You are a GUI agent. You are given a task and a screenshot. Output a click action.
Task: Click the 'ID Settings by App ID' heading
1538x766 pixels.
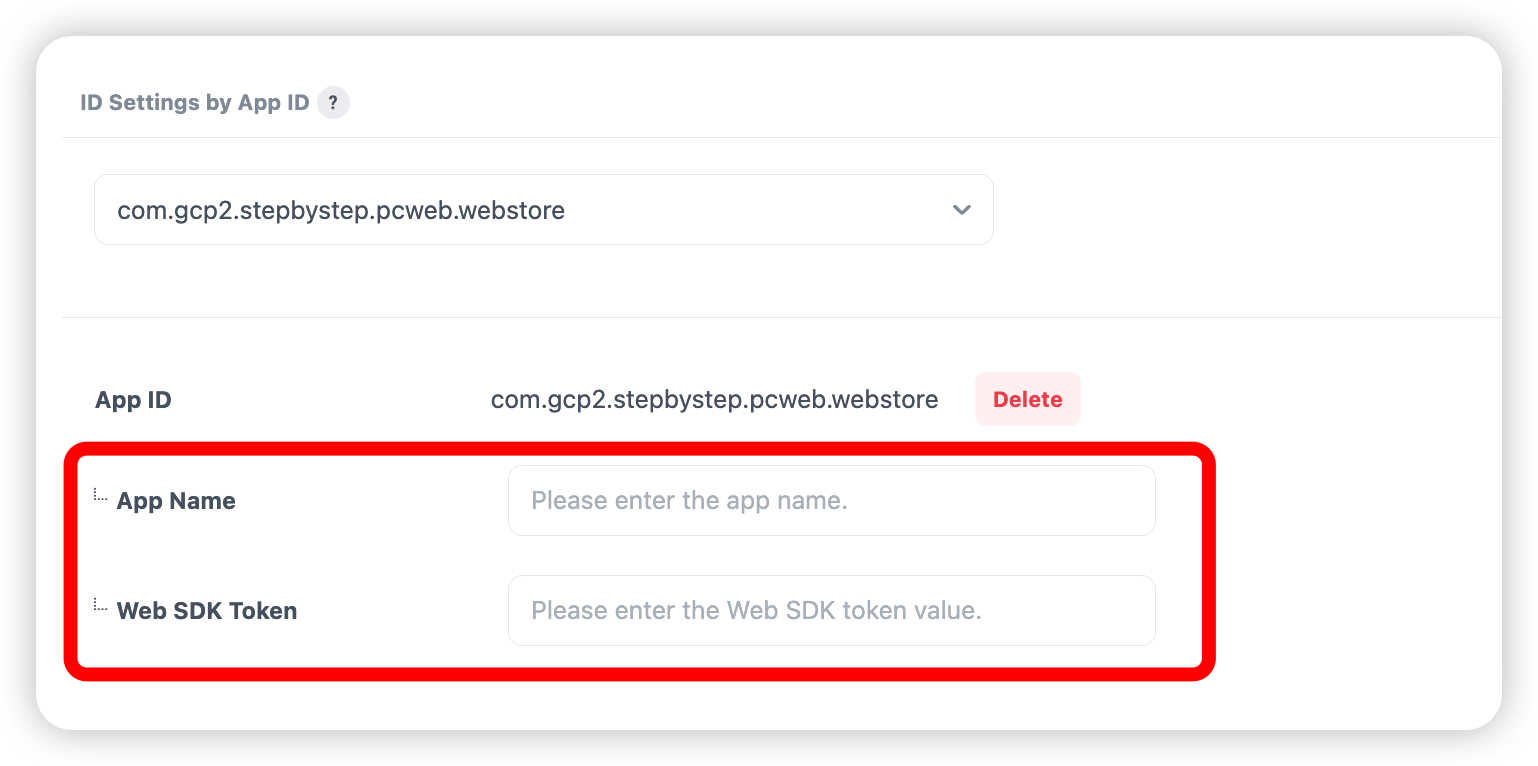pos(195,103)
